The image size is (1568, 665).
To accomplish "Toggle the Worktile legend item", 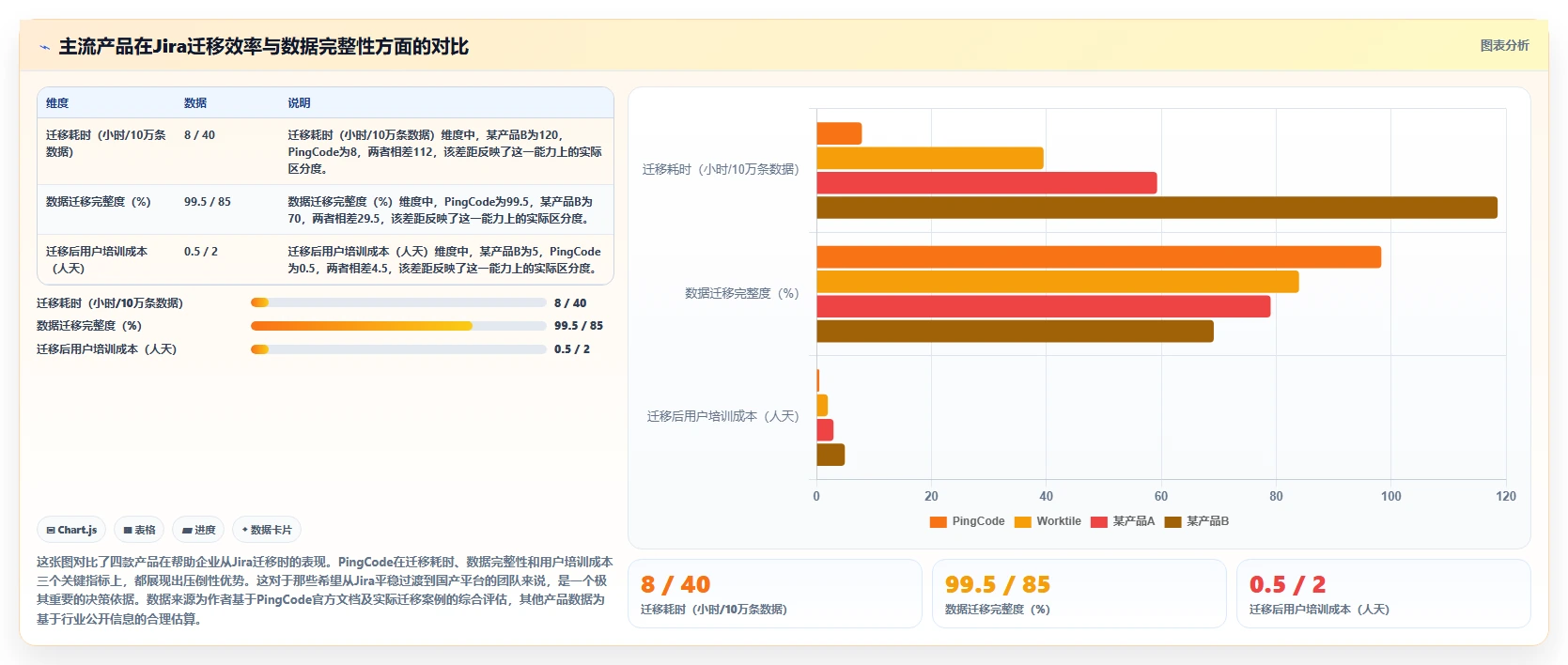I will (1048, 521).
